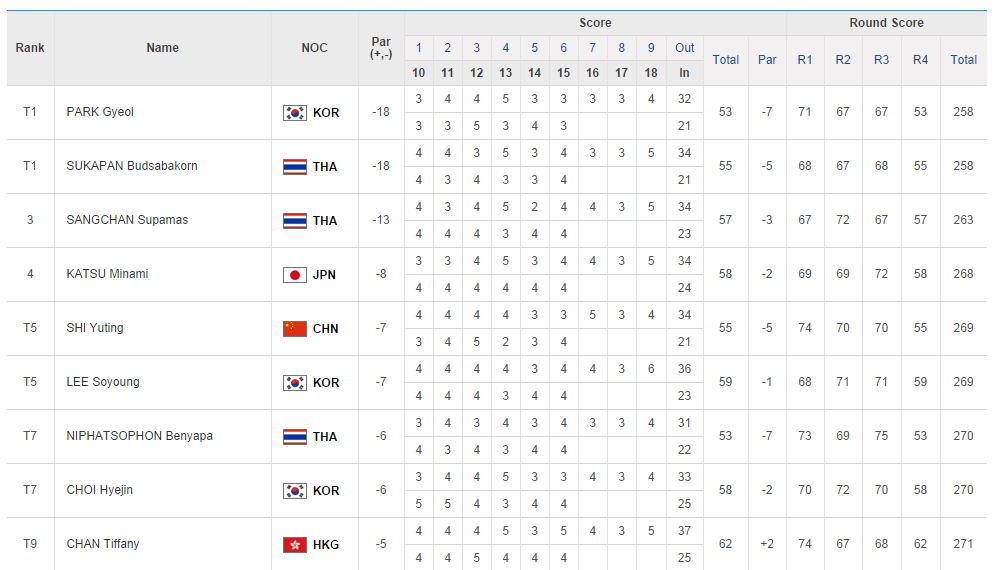The image size is (1003, 570).
Task: Click Thailand flag beside SANGCHAN Supamas
Action: tap(294, 221)
